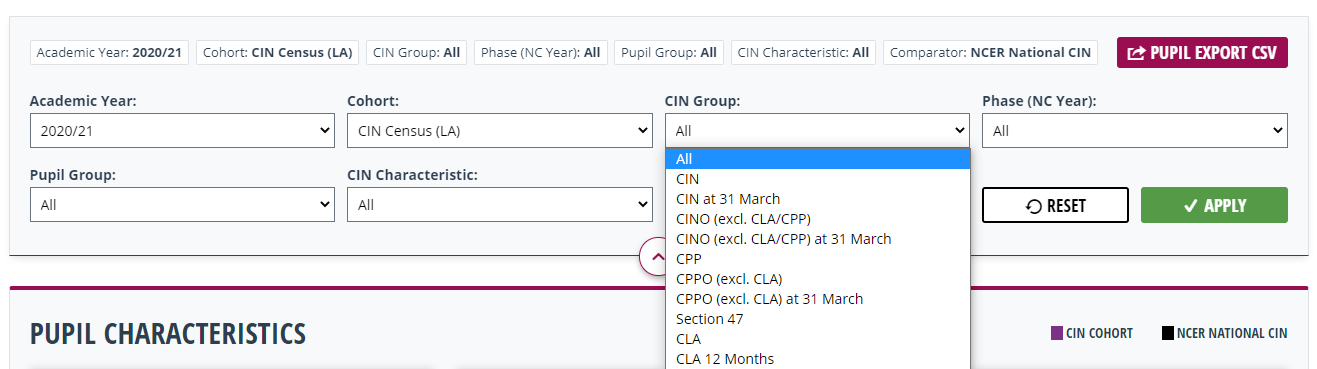Open the Academic Year dropdown
1317x369 pixels.
(x=182, y=130)
